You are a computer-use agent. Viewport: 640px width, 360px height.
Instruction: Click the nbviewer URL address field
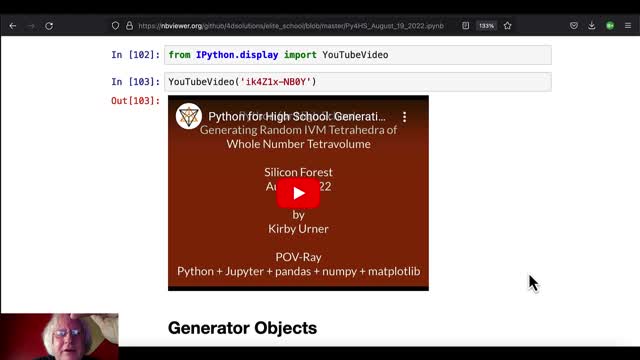click(291, 26)
